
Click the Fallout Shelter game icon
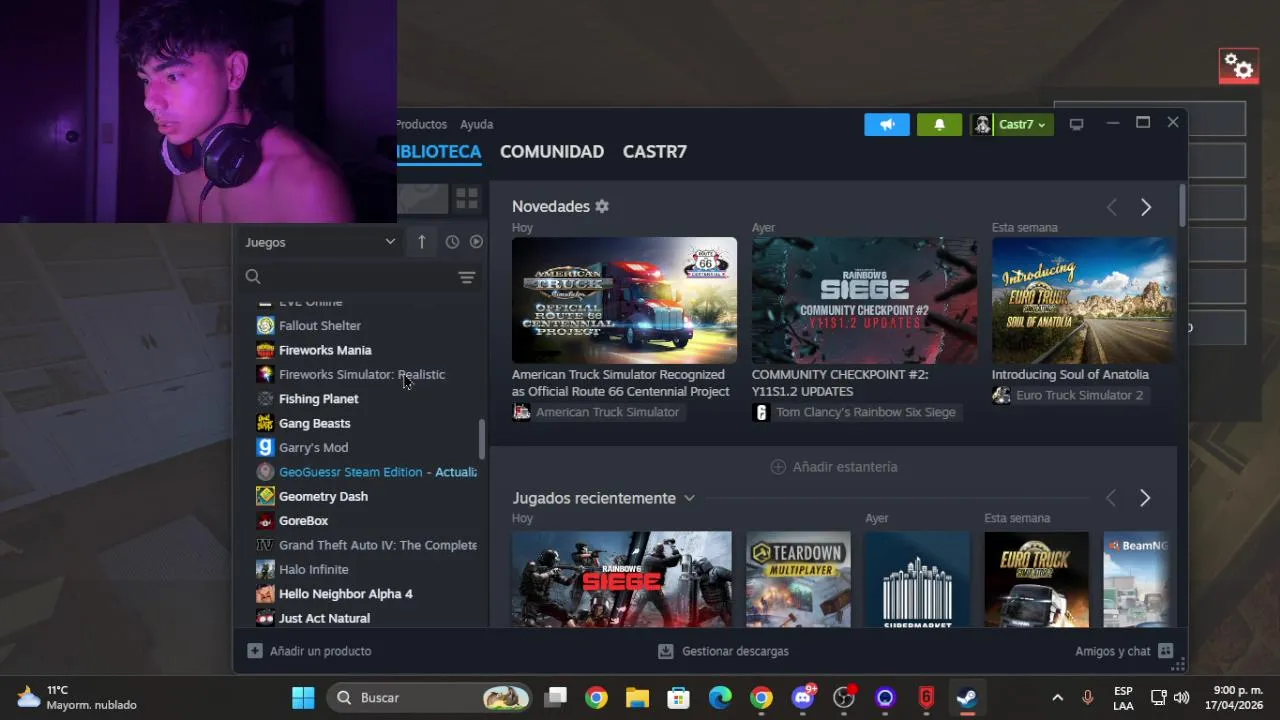point(265,325)
